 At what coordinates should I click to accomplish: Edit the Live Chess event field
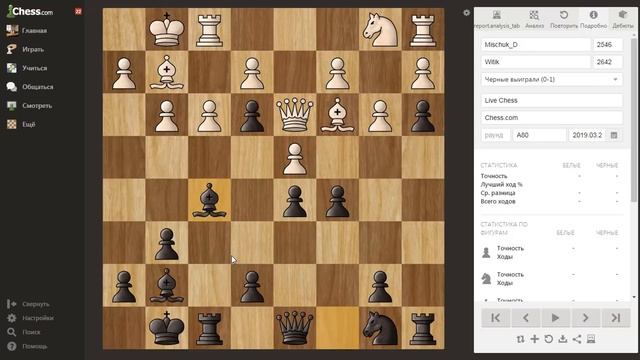[551, 100]
